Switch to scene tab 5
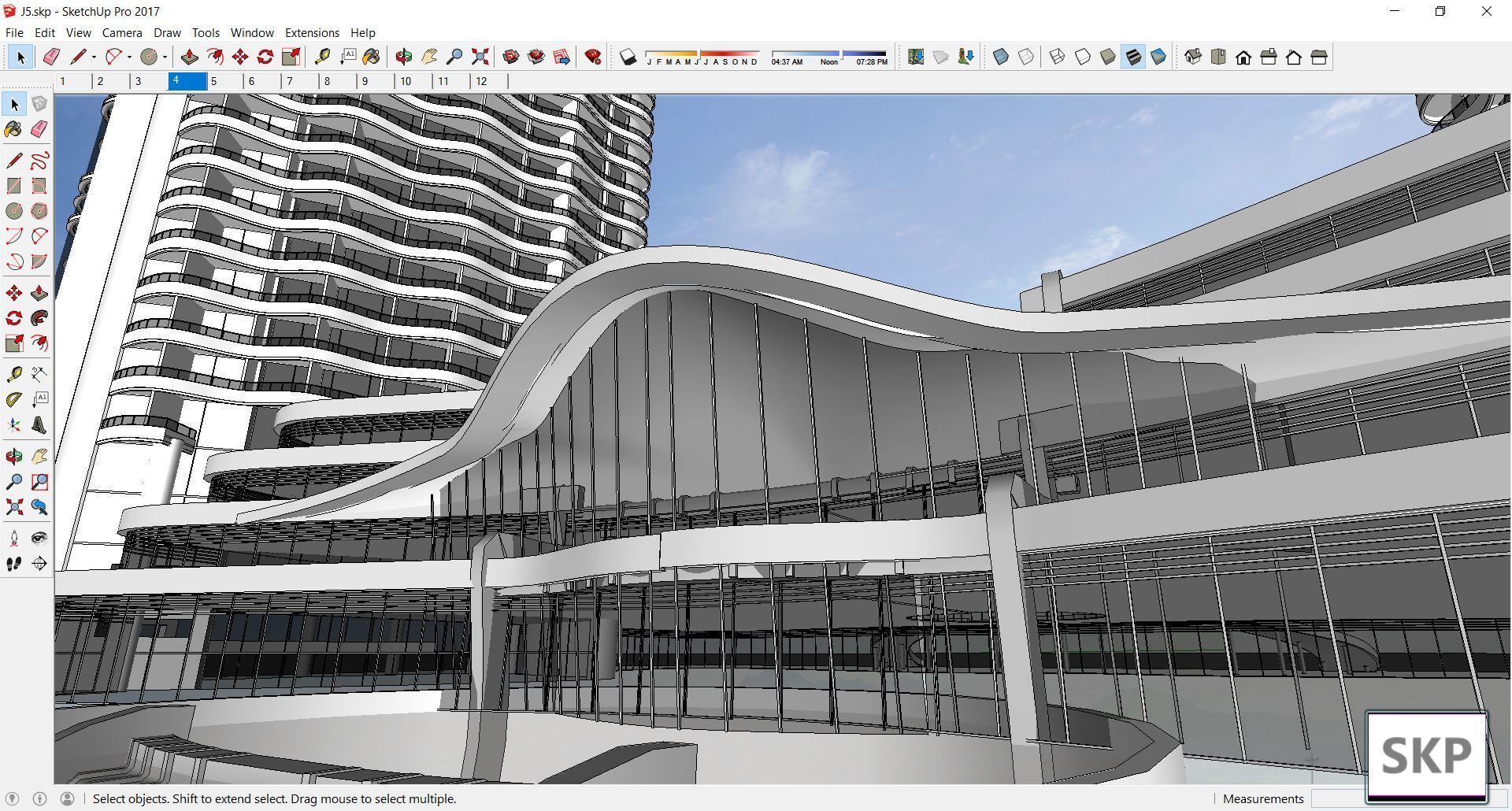1512x811 pixels. click(x=225, y=81)
